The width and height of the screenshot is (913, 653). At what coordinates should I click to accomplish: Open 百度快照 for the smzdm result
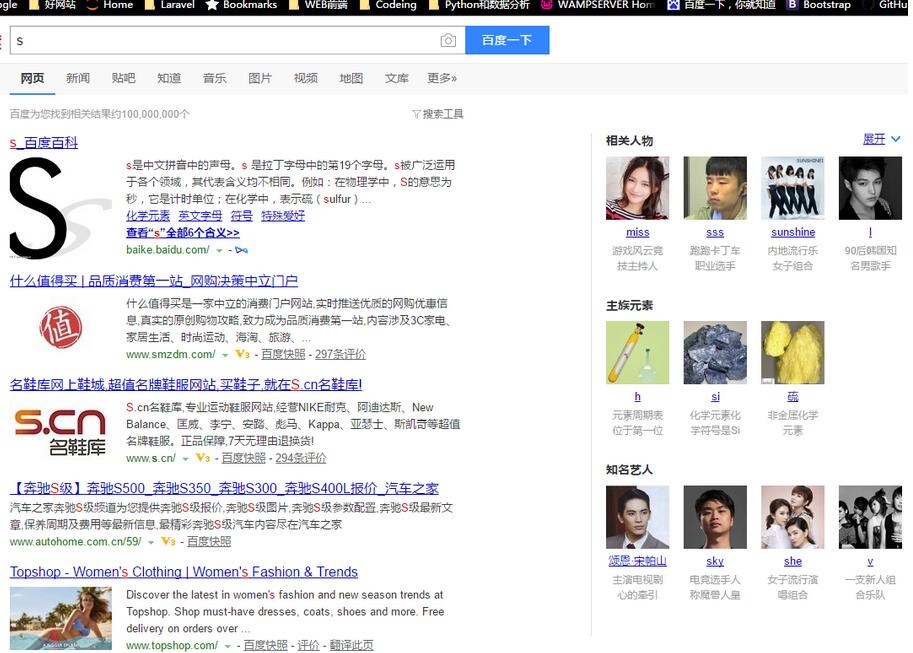283,354
